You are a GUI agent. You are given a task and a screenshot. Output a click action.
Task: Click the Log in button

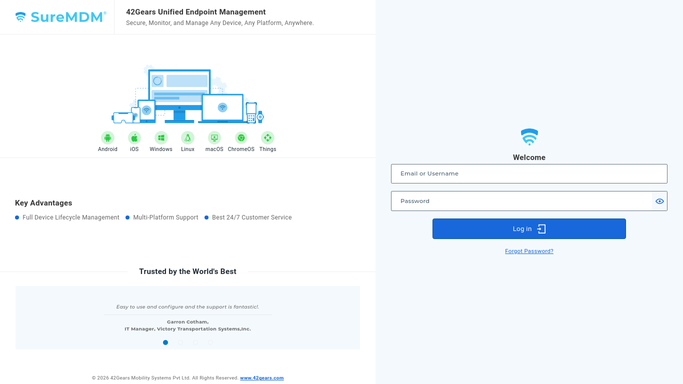point(529,229)
